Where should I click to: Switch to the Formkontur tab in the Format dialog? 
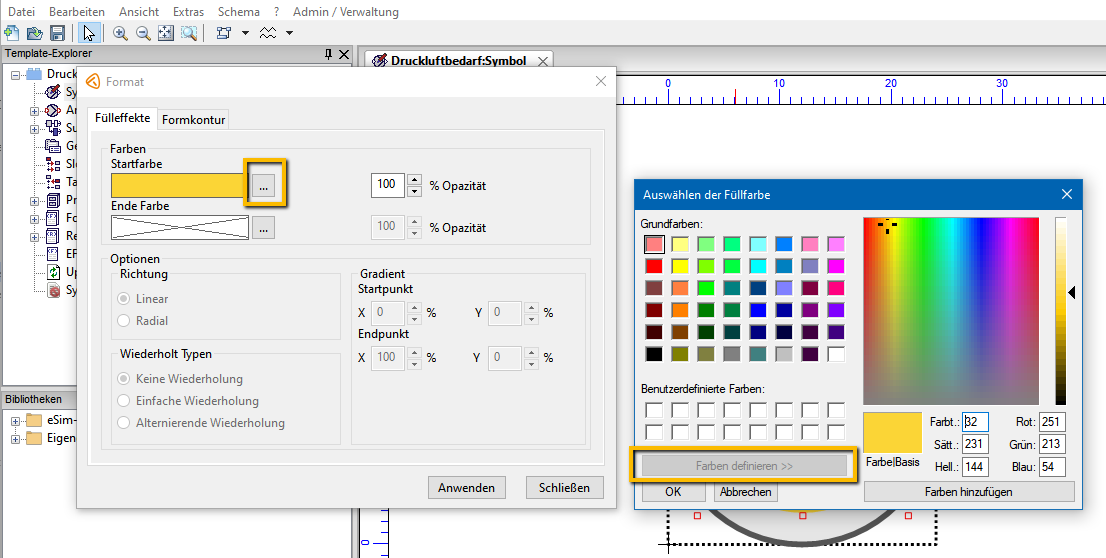coord(193,120)
